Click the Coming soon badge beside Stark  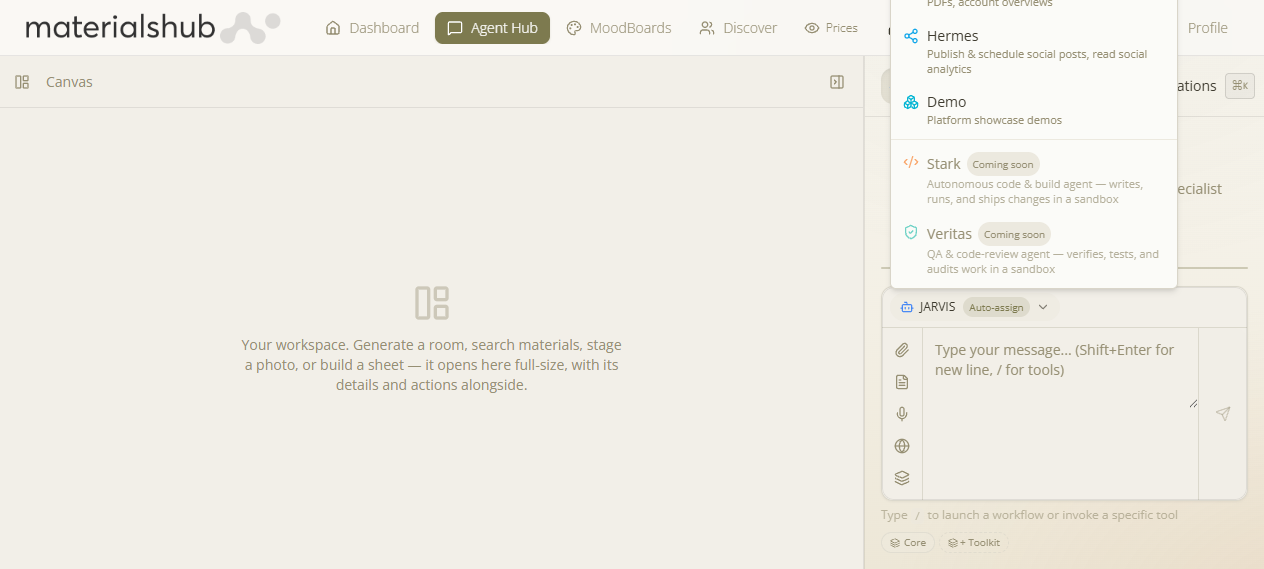point(1003,164)
